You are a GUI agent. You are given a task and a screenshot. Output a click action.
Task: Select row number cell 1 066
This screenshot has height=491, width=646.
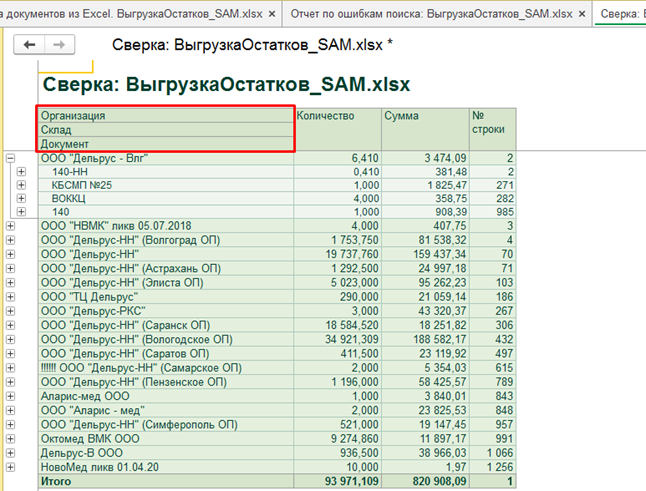(x=493, y=453)
